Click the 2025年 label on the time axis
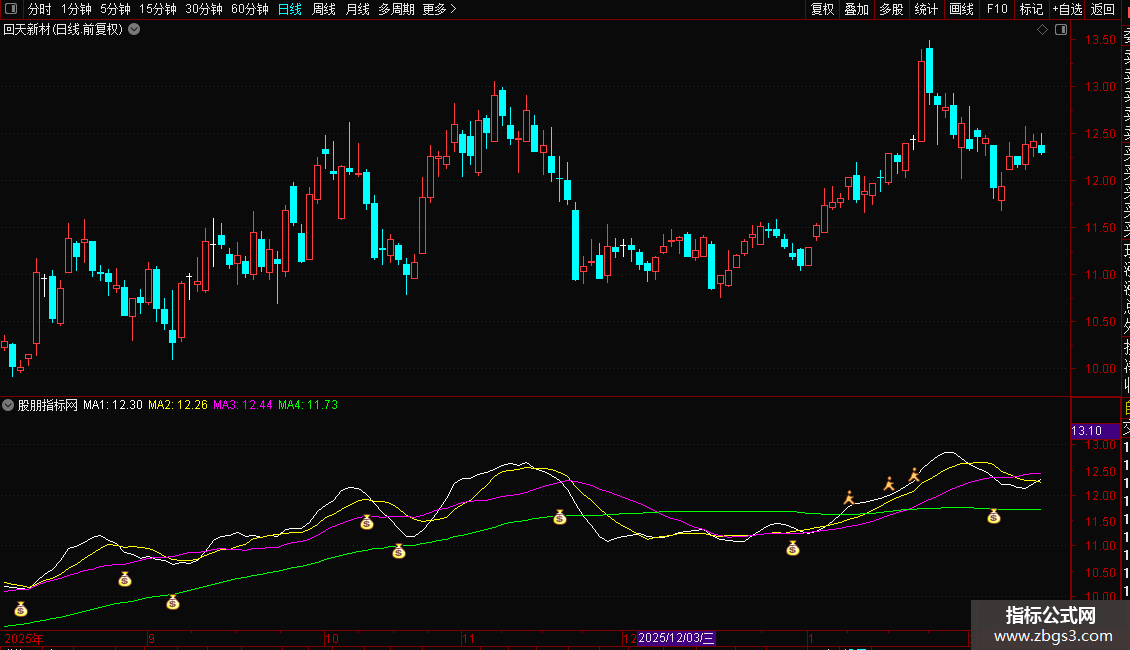Screen dimensions: 1130x650 24,638
